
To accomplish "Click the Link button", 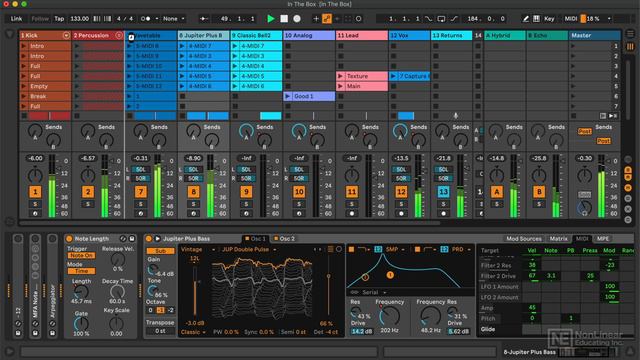I will click(x=16, y=19).
